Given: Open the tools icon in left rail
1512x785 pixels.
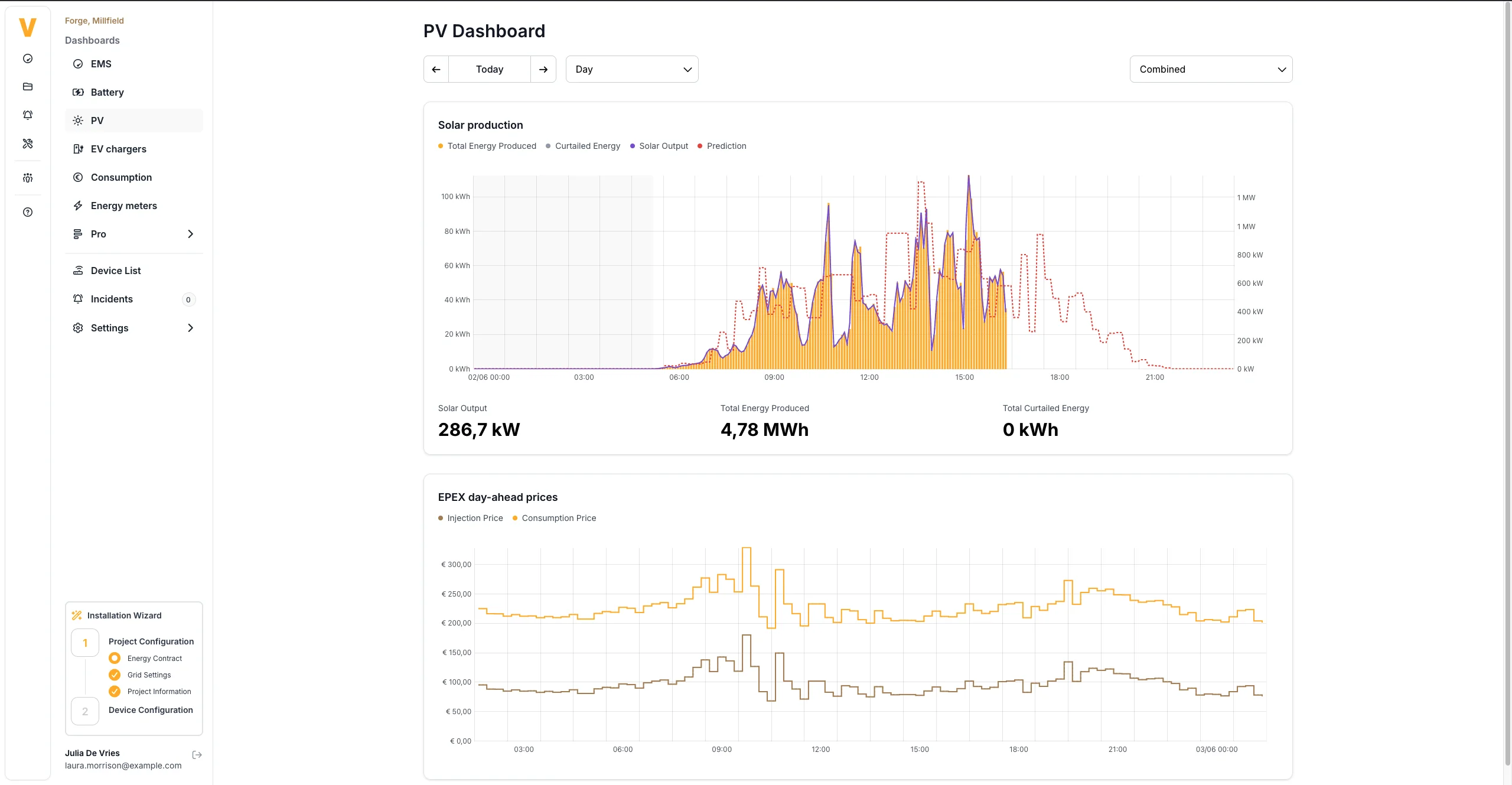Looking at the screenshot, I should coord(28,144).
